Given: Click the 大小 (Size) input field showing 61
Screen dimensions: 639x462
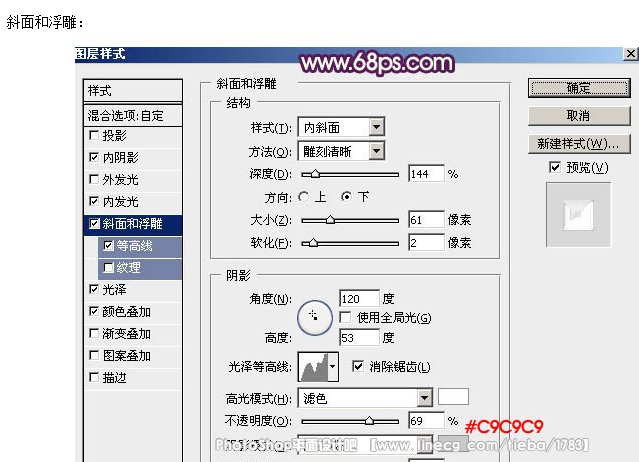Looking at the screenshot, I should [x=426, y=219].
